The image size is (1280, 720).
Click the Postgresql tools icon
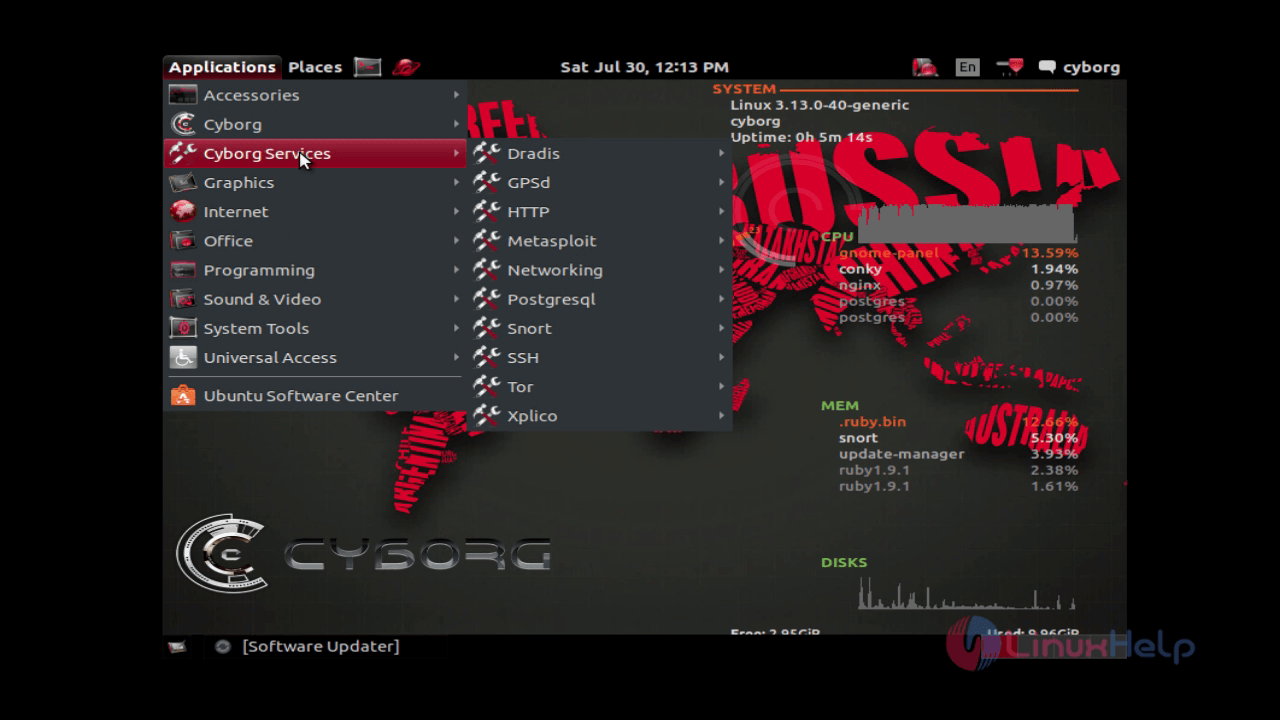click(487, 298)
